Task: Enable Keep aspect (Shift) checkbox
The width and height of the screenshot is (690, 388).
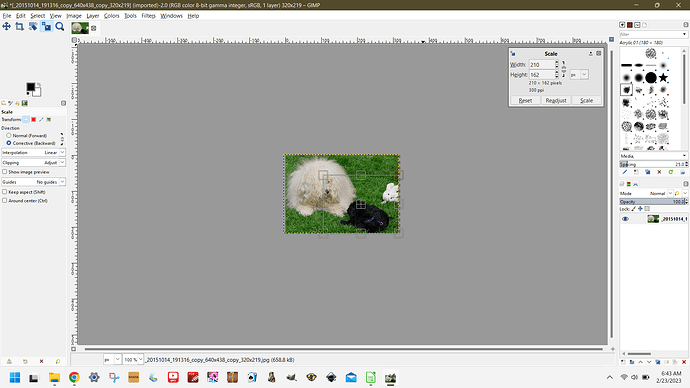Action: (x=4, y=192)
